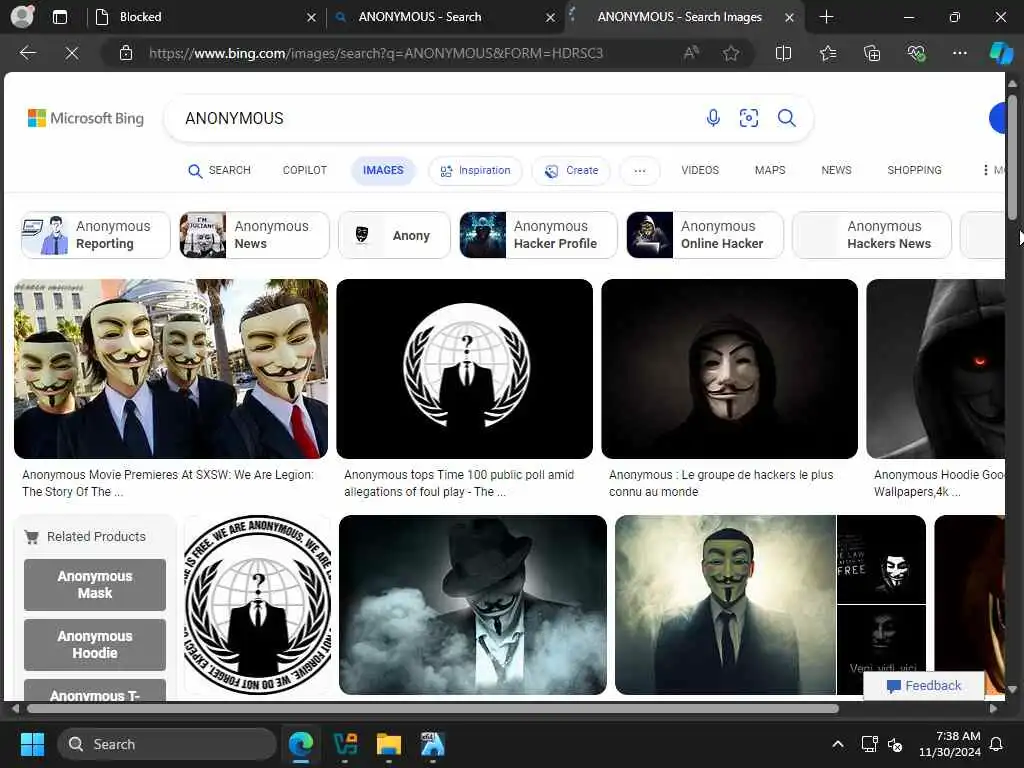Start voice search with microphone icon

point(713,118)
